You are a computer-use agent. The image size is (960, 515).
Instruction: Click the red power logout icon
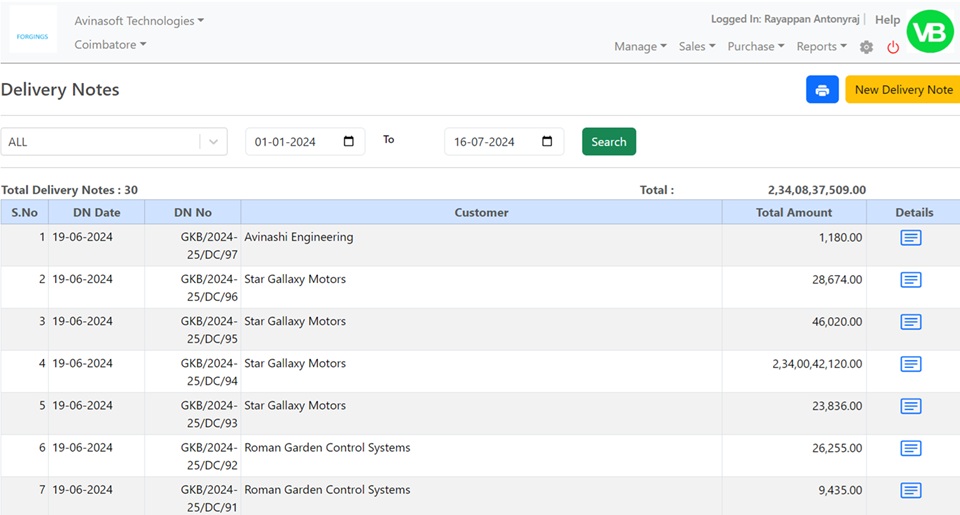click(893, 47)
